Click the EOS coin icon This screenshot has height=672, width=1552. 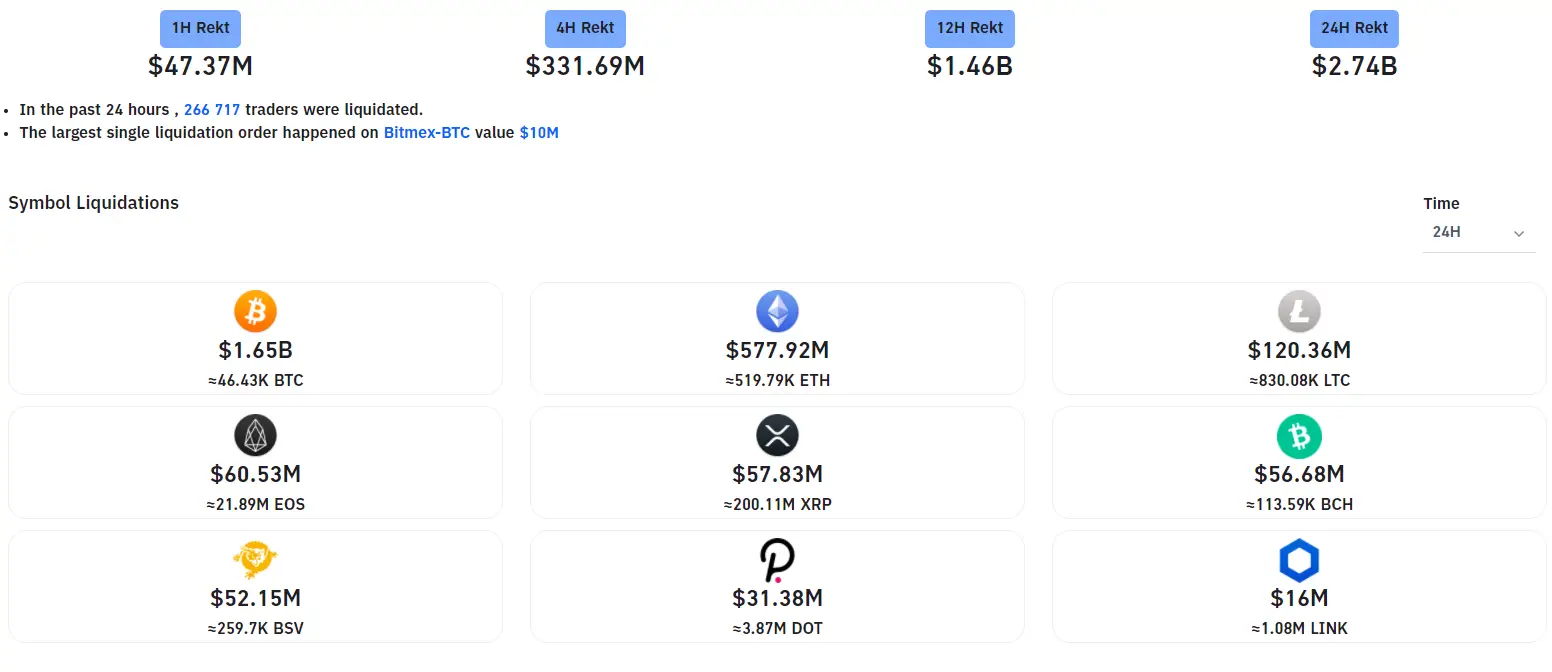coord(255,436)
